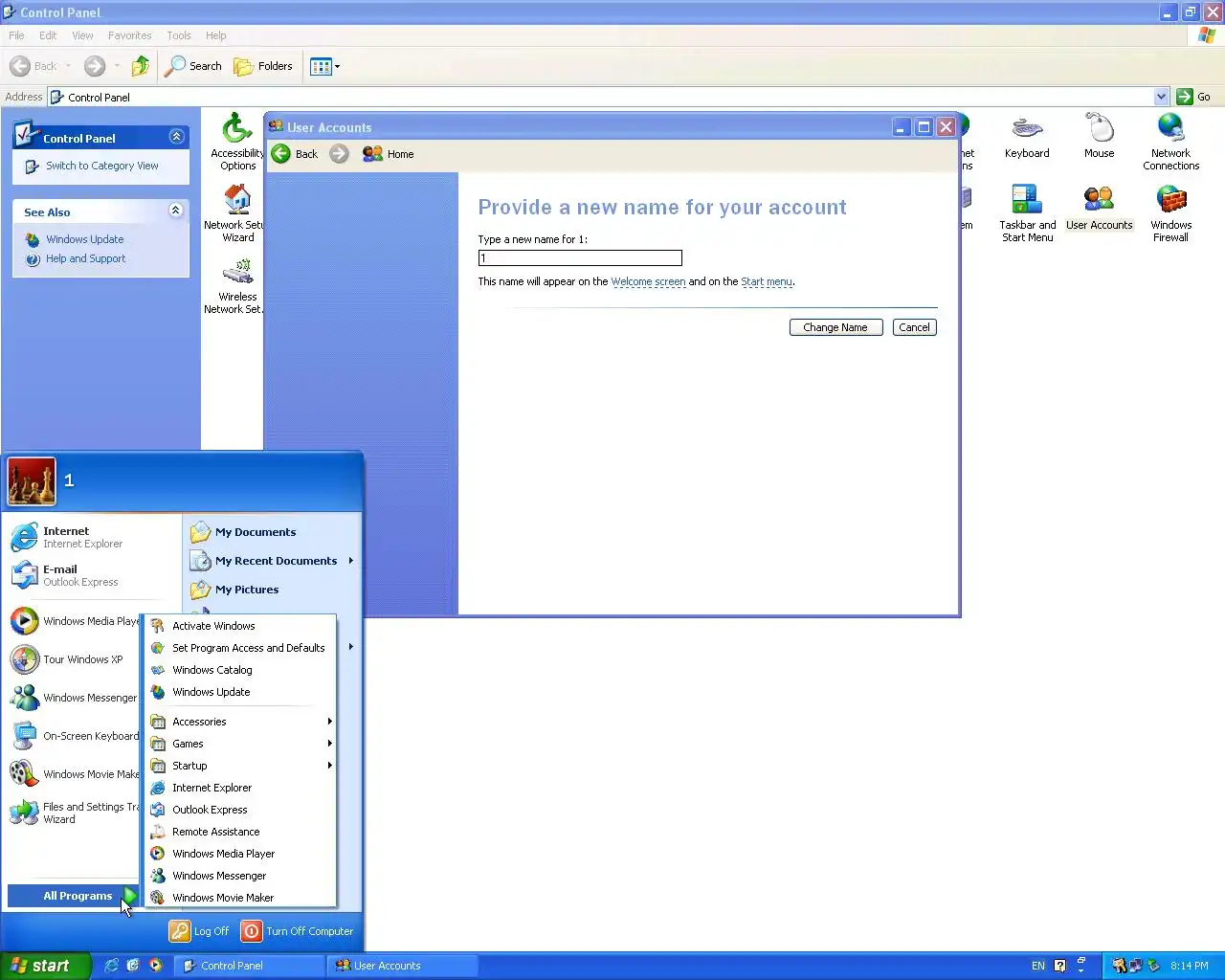Open the Network Connections icon

[x=1170, y=142]
